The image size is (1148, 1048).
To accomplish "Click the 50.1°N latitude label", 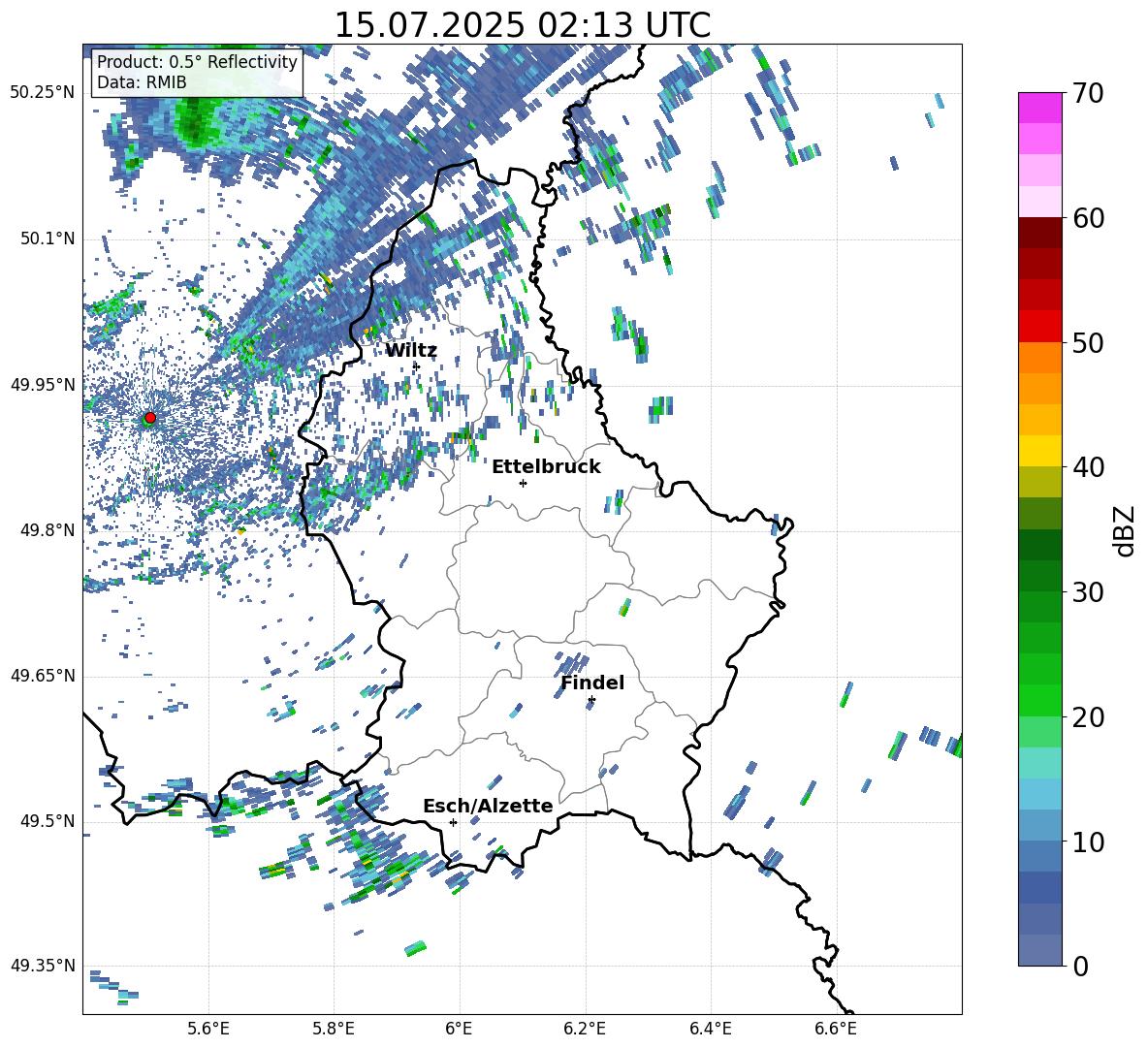I will (x=48, y=239).
